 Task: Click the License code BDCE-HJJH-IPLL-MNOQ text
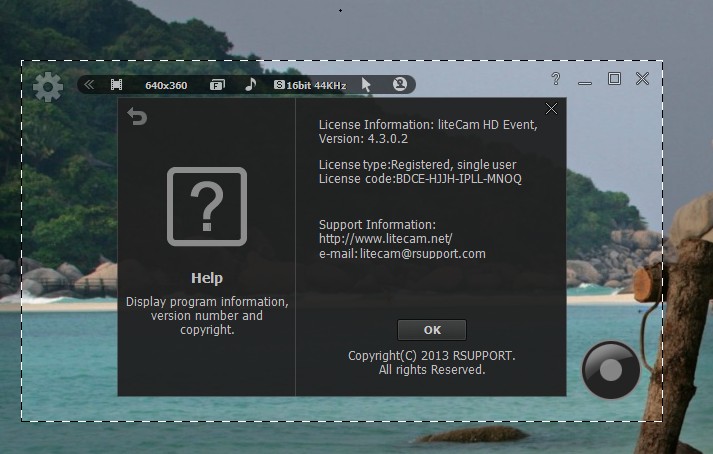(420, 179)
